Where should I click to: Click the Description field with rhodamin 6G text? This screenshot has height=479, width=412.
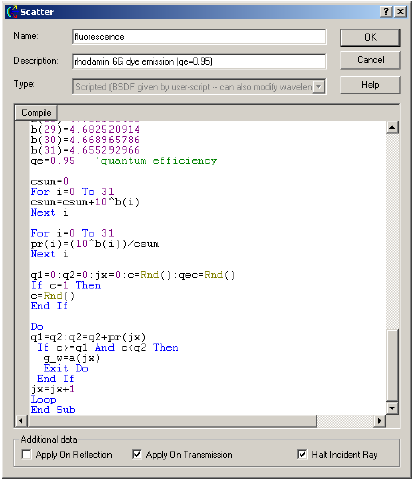[199, 62]
